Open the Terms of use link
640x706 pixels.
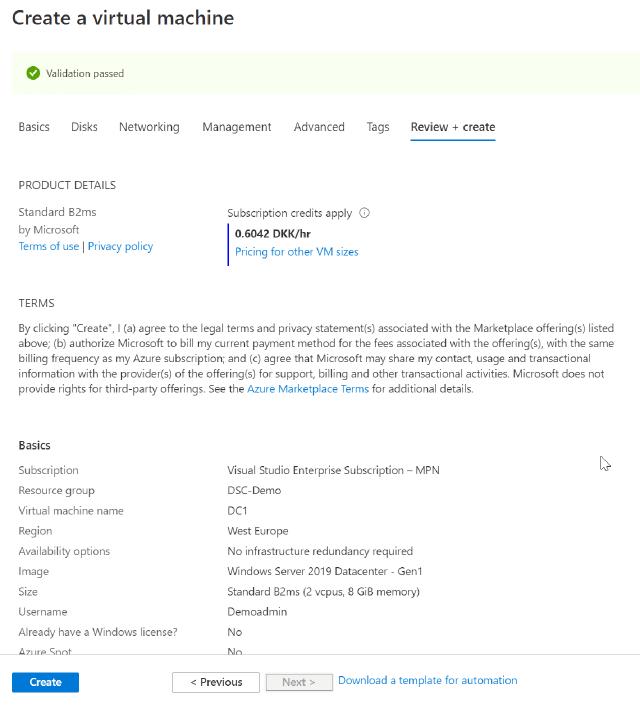coord(48,246)
